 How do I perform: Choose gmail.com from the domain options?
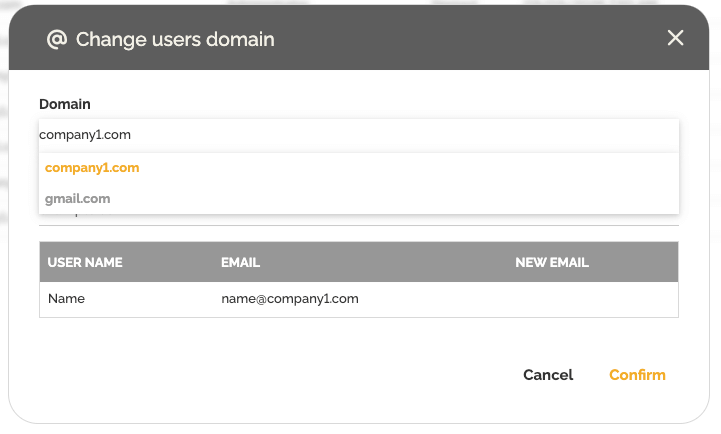[x=78, y=199]
